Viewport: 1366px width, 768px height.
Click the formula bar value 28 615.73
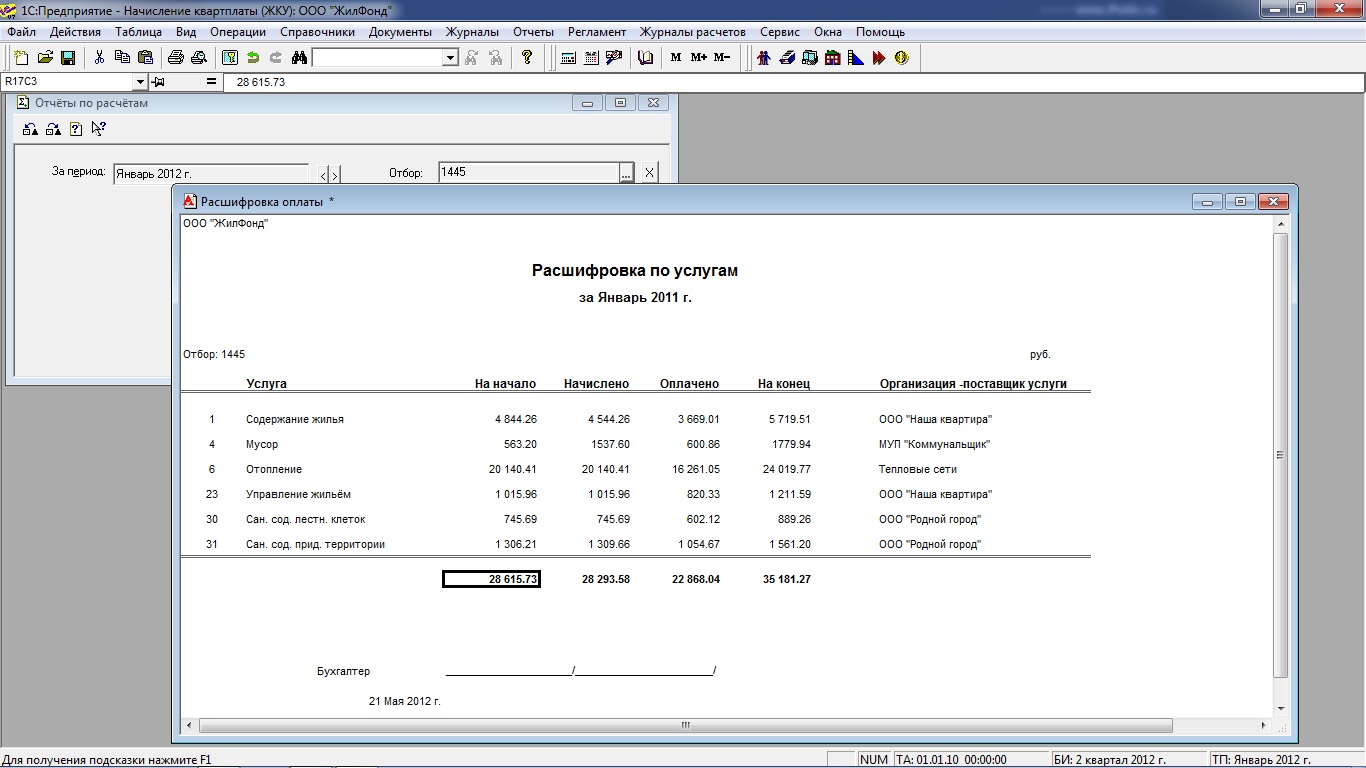click(261, 82)
